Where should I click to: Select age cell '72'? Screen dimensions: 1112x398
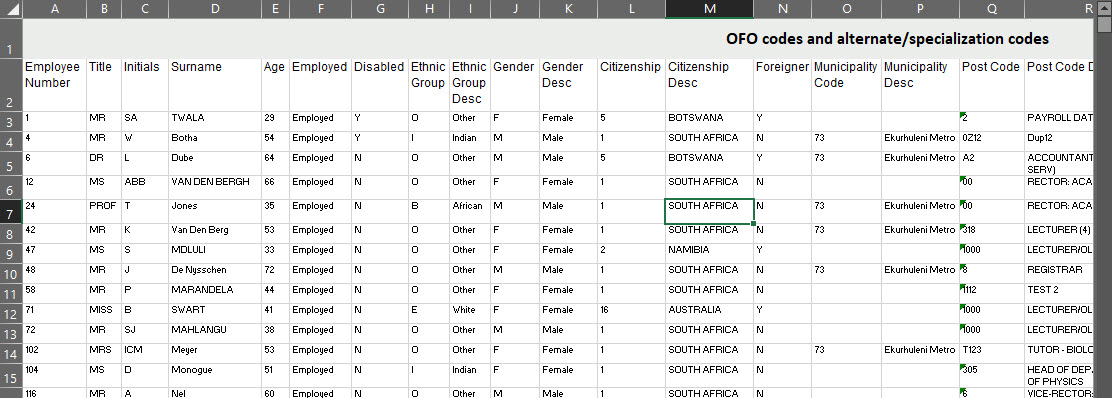point(275,273)
